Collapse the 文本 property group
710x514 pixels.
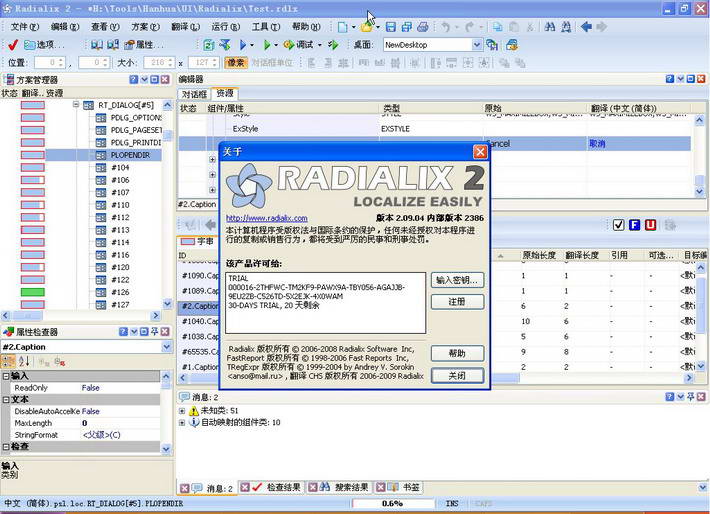6,399
